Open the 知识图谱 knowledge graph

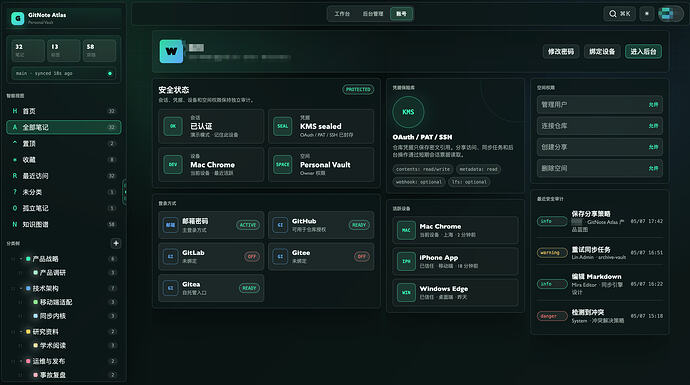point(64,224)
